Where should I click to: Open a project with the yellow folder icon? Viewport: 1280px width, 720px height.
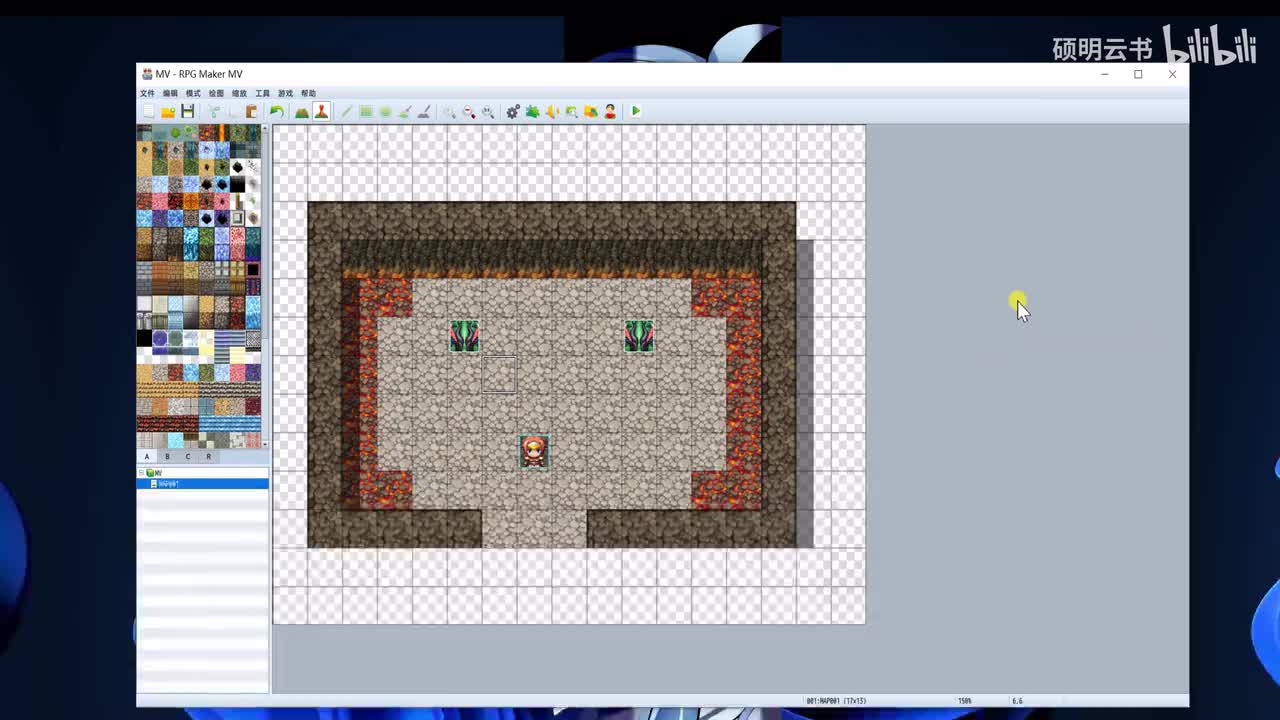pos(168,112)
